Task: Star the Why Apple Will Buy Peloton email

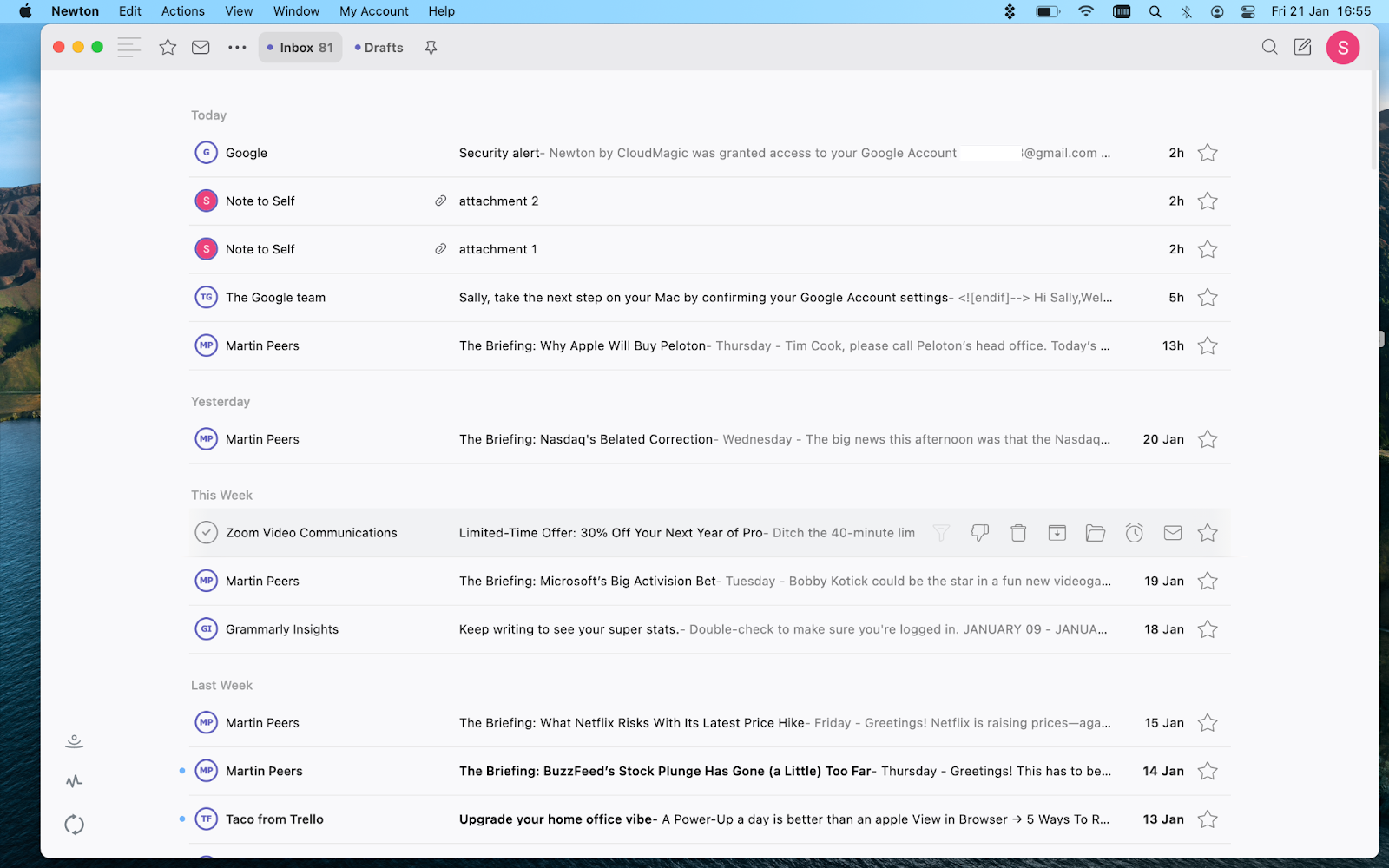Action: pos(1208,345)
